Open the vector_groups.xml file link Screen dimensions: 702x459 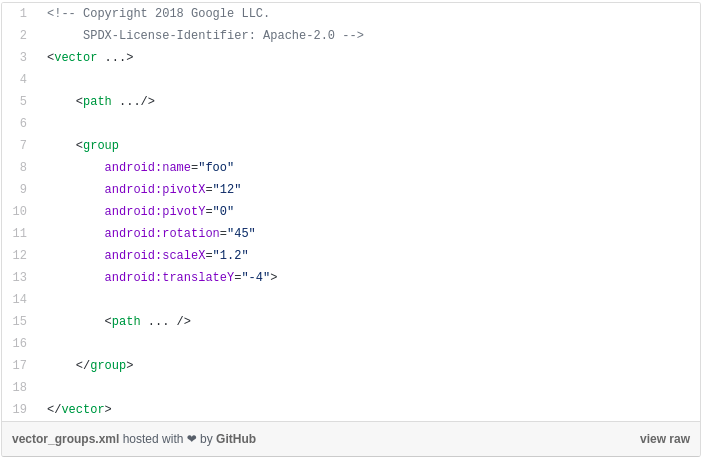[65, 439]
